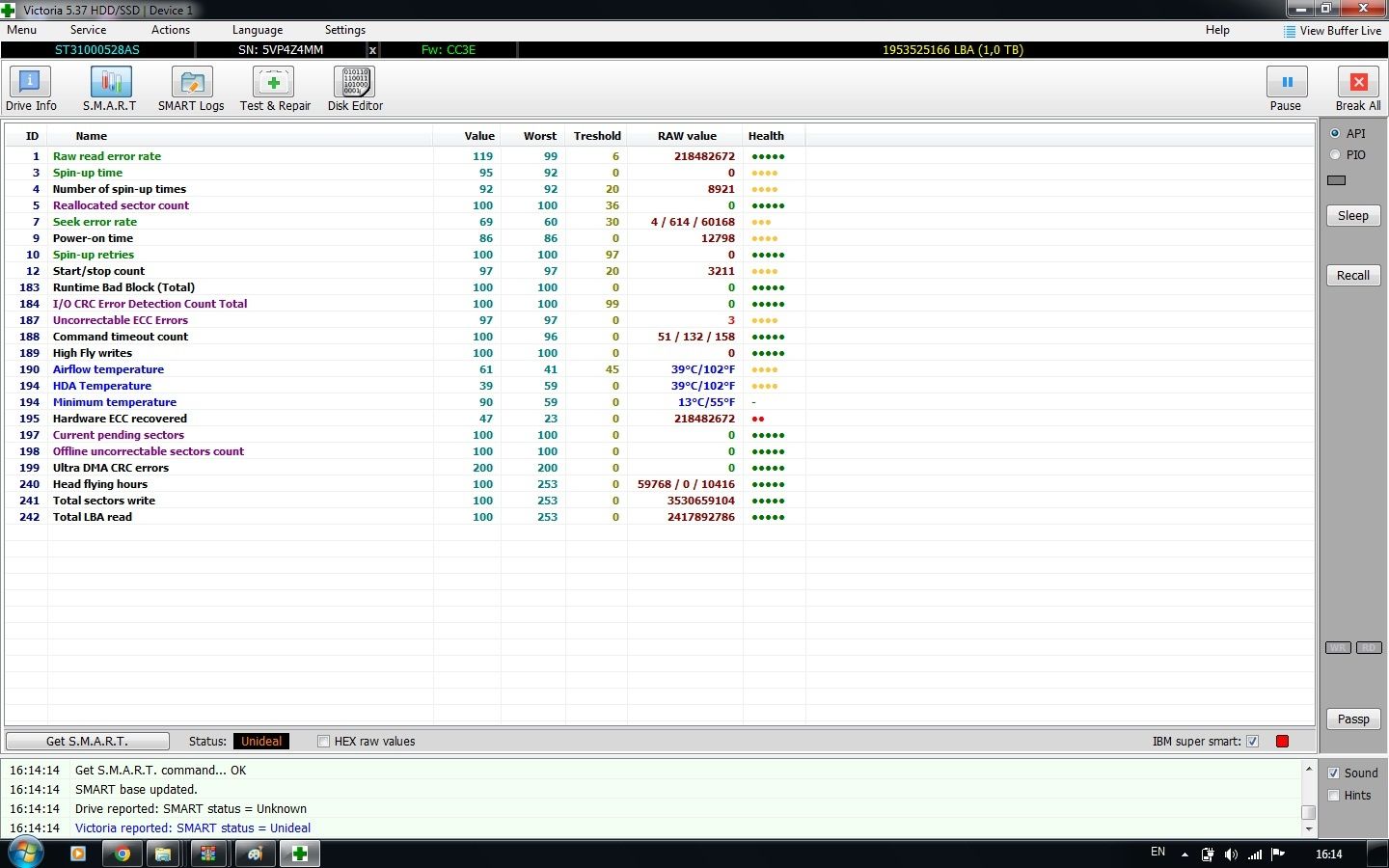Select the Total LBA read row
Image resolution: width=1389 pixels, height=868 pixels.
click(x=660, y=517)
